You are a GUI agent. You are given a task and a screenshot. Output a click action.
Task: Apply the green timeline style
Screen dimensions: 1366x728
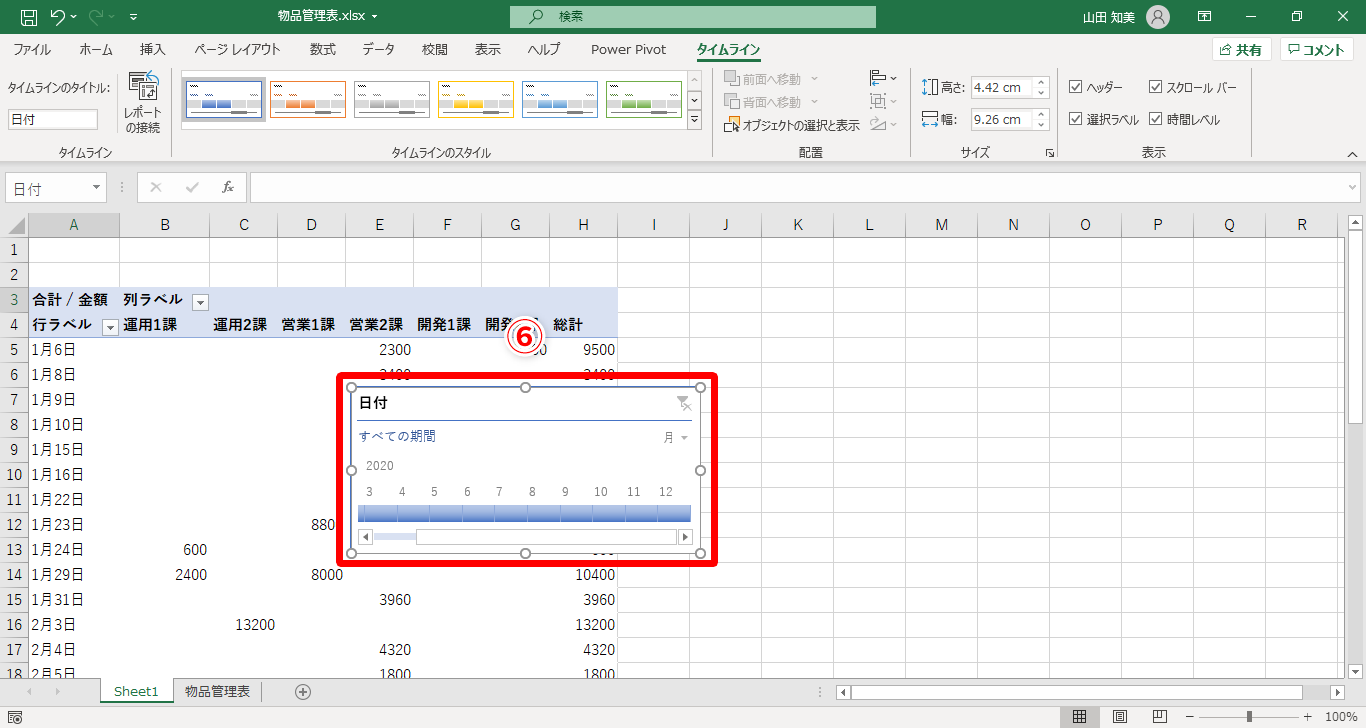(x=644, y=100)
